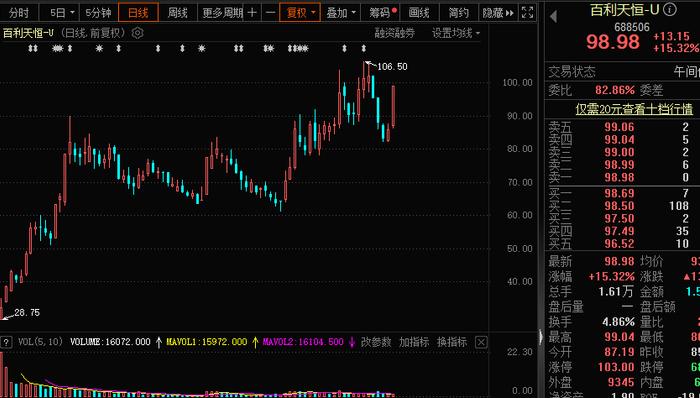This screenshot has width=700, height=398.
Task: Open chart settings gear next to 前复权
Action: (138, 33)
